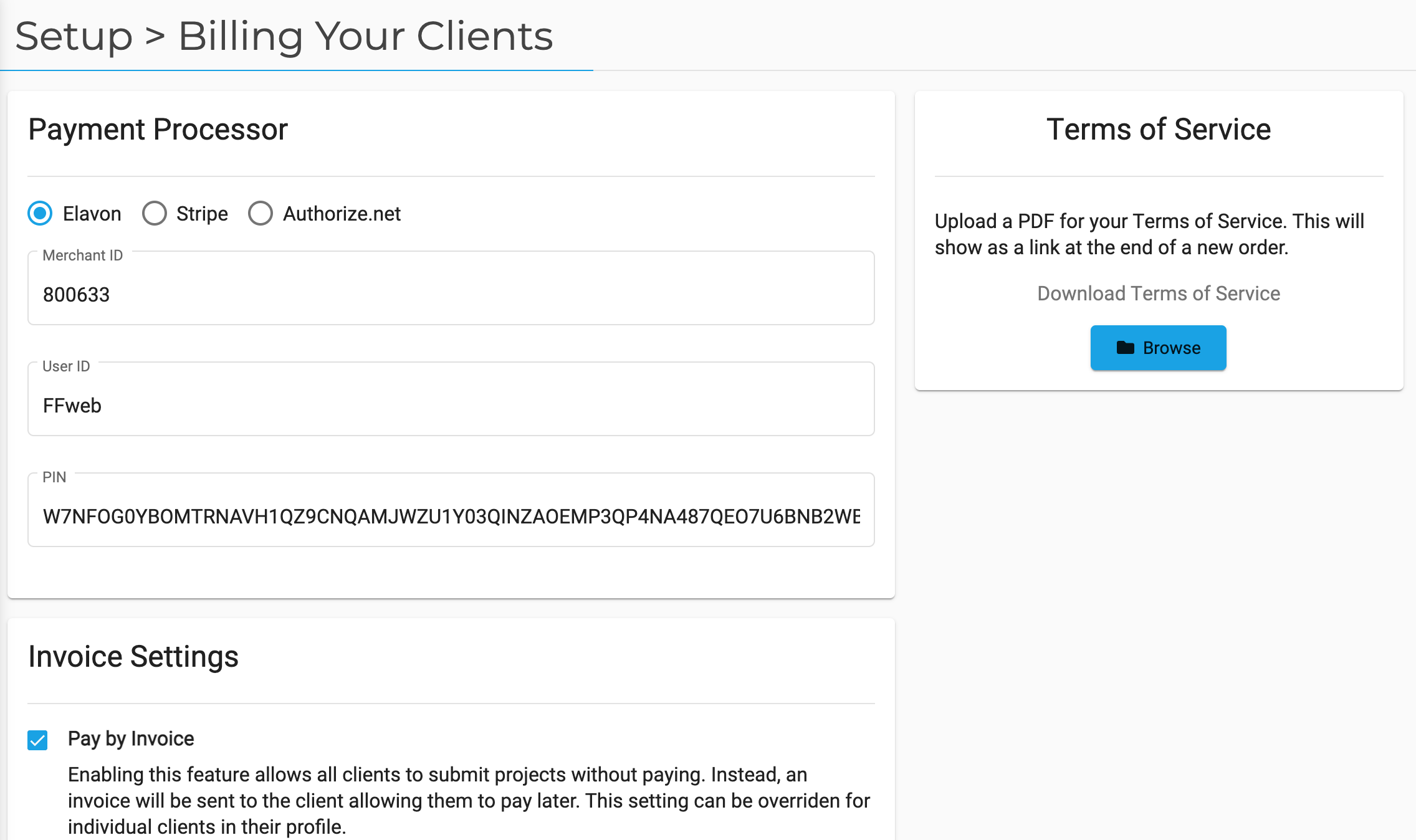
Task: Click into the PIN text field
Action: (x=451, y=510)
